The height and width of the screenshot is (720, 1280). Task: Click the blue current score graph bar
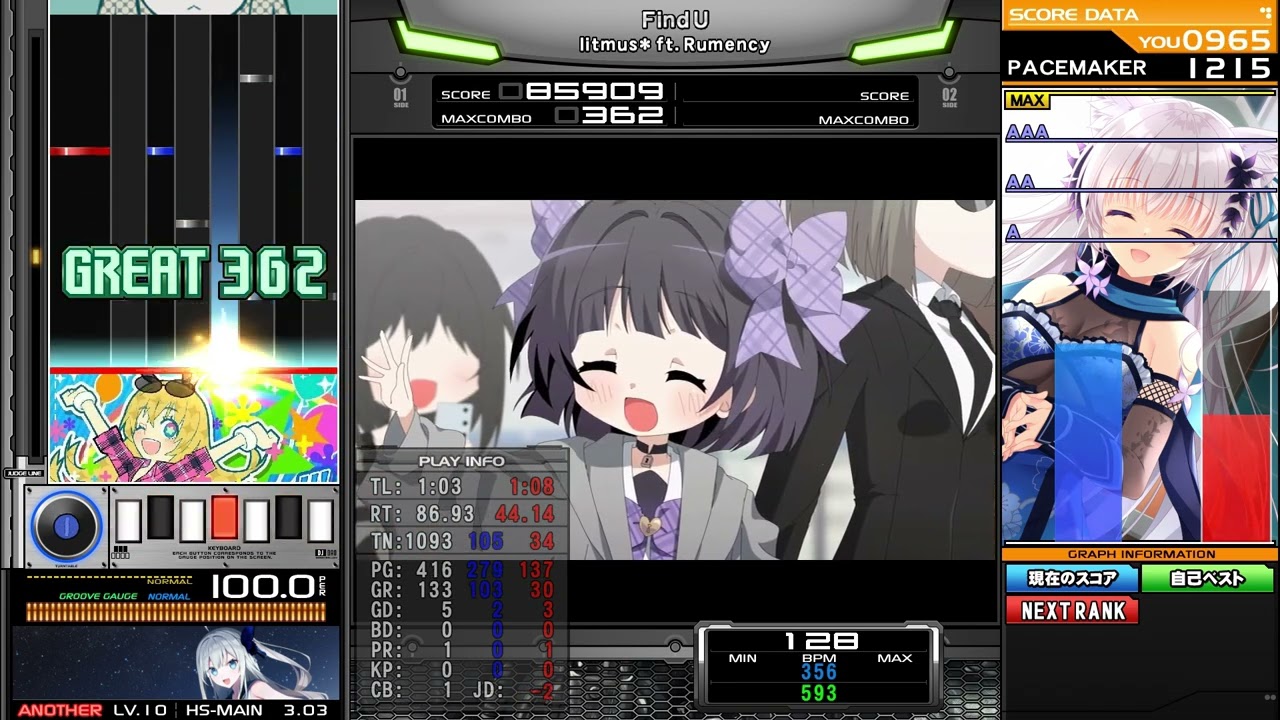1088,443
